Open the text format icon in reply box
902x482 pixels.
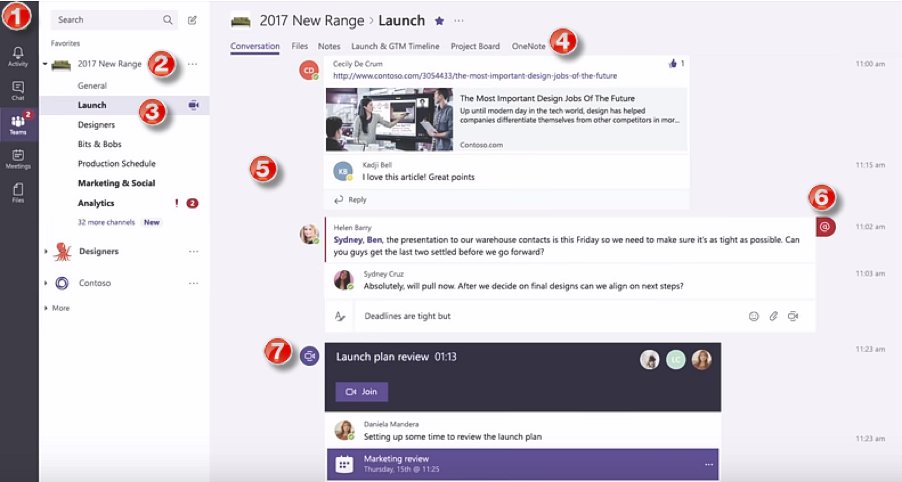click(x=340, y=316)
